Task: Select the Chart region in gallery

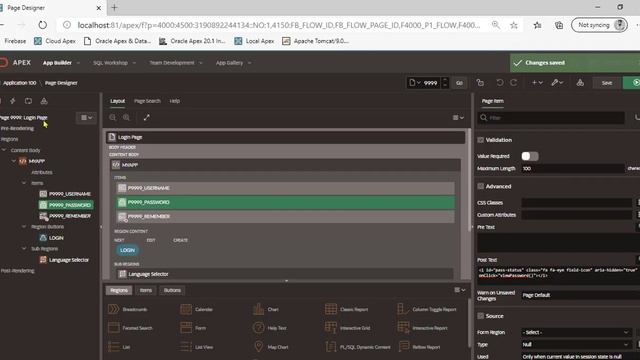Action: click(266, 309)
